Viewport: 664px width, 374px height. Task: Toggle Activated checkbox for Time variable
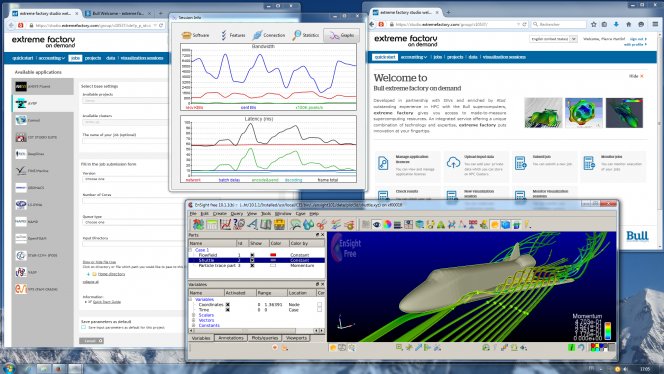coord(227,310)
